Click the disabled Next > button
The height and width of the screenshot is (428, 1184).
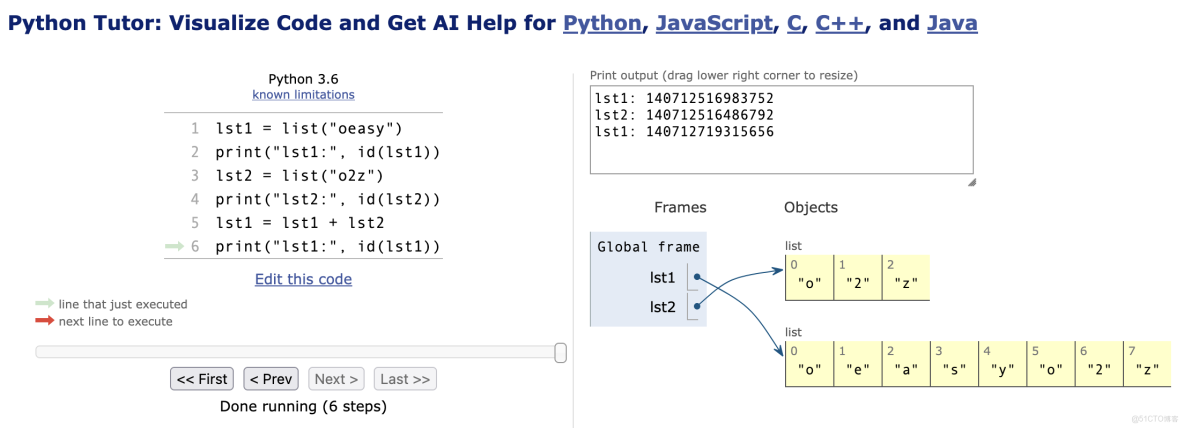pos(336,379)
